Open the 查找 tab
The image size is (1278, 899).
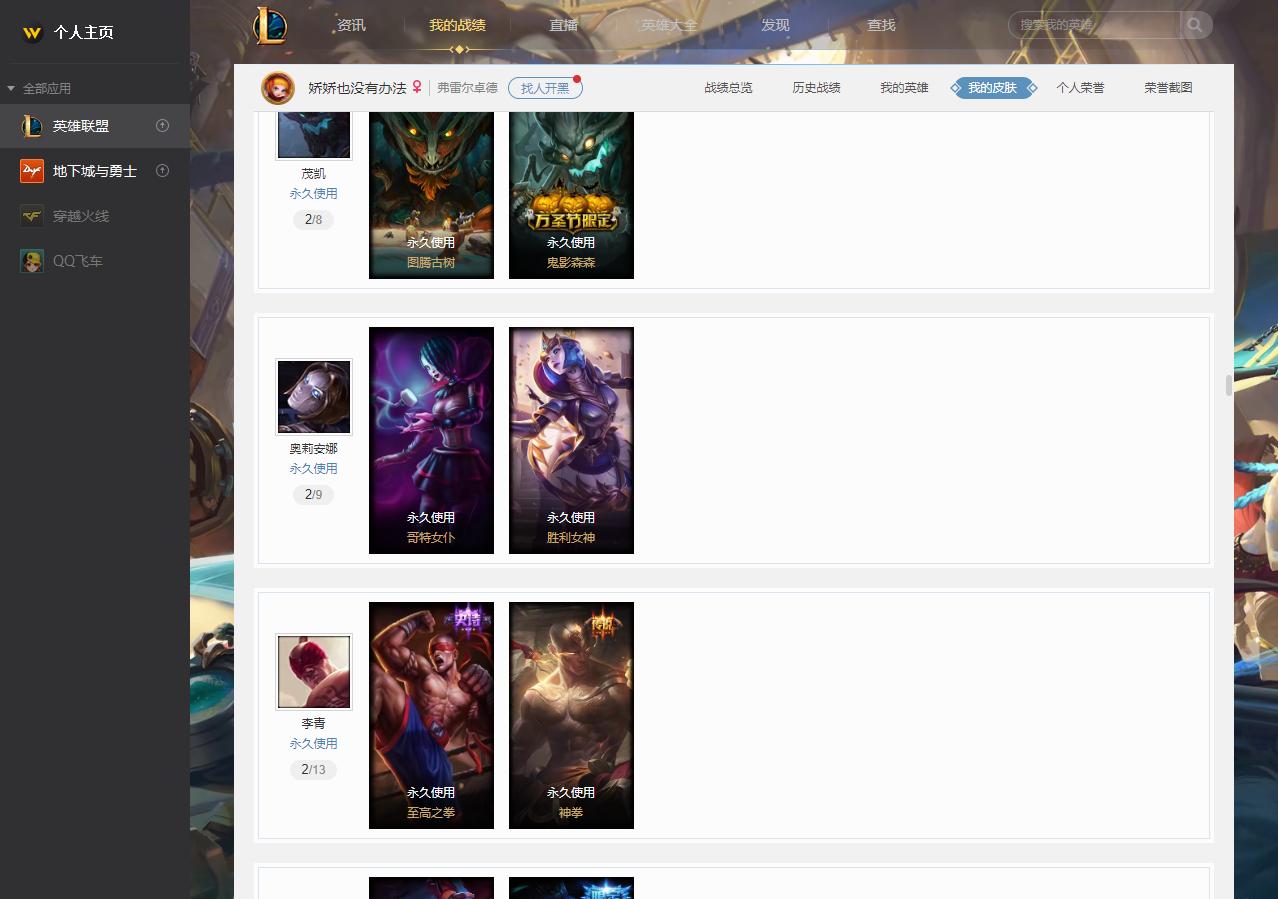(881, 25)
